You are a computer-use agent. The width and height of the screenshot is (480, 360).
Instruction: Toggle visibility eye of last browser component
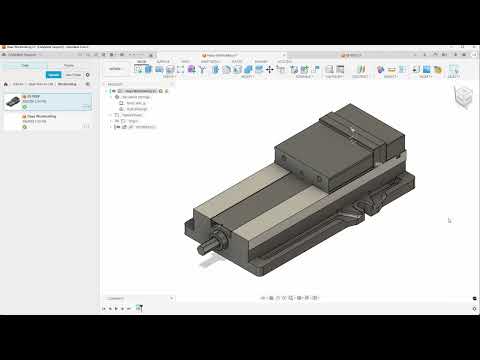118,127
